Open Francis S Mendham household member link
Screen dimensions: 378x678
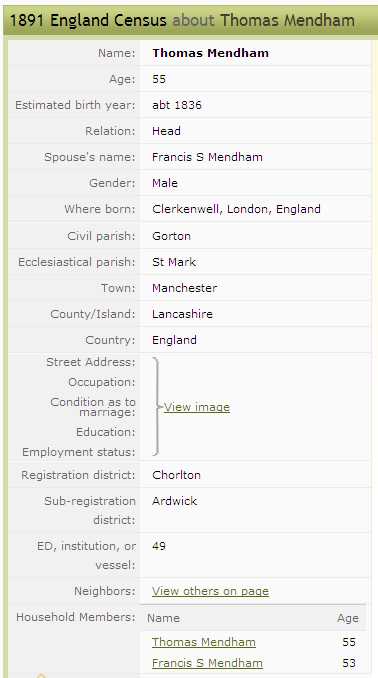coord(207,663)
